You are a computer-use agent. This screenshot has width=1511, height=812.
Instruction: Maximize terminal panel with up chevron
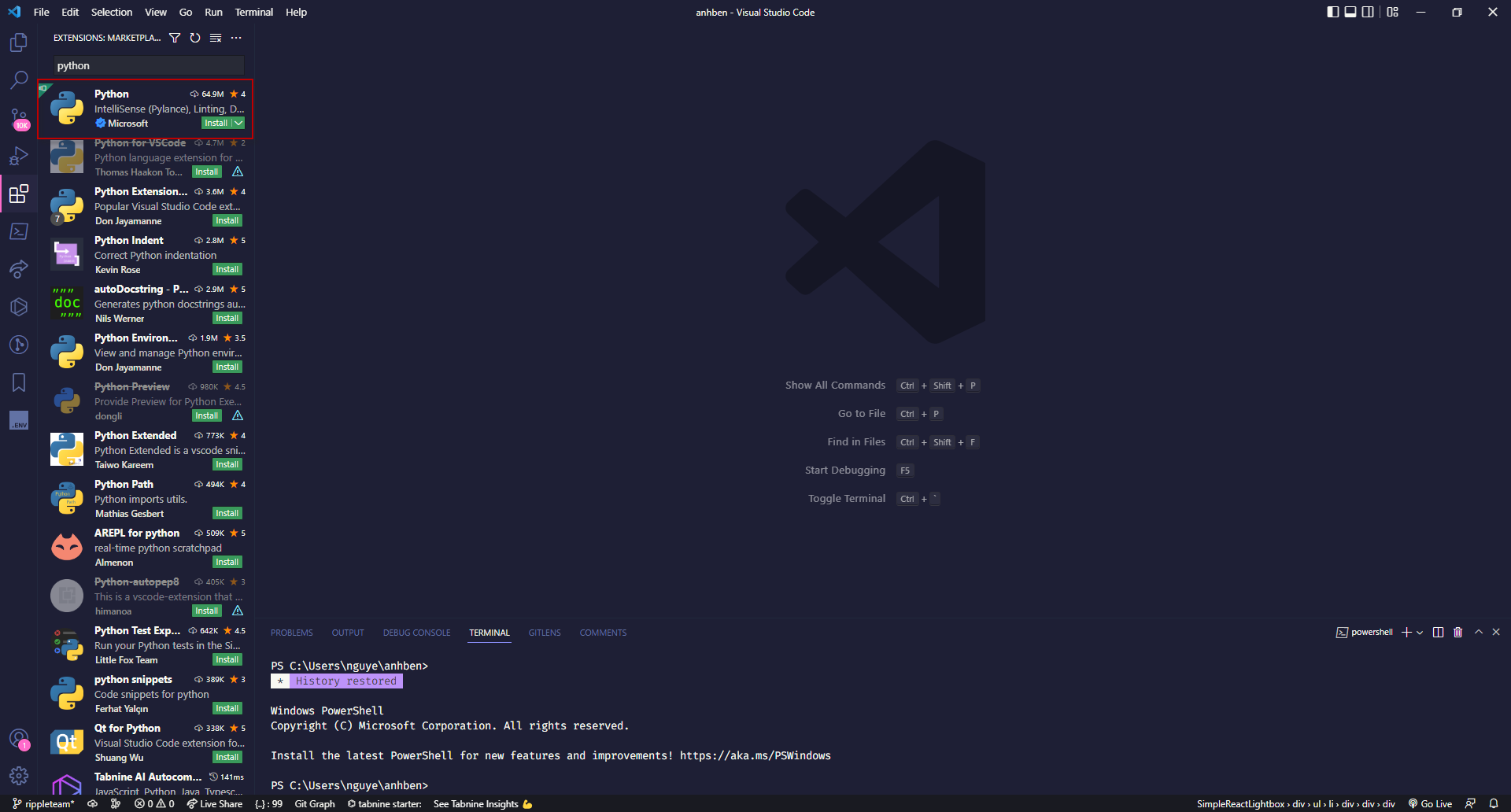click(x=1479, y=633)
